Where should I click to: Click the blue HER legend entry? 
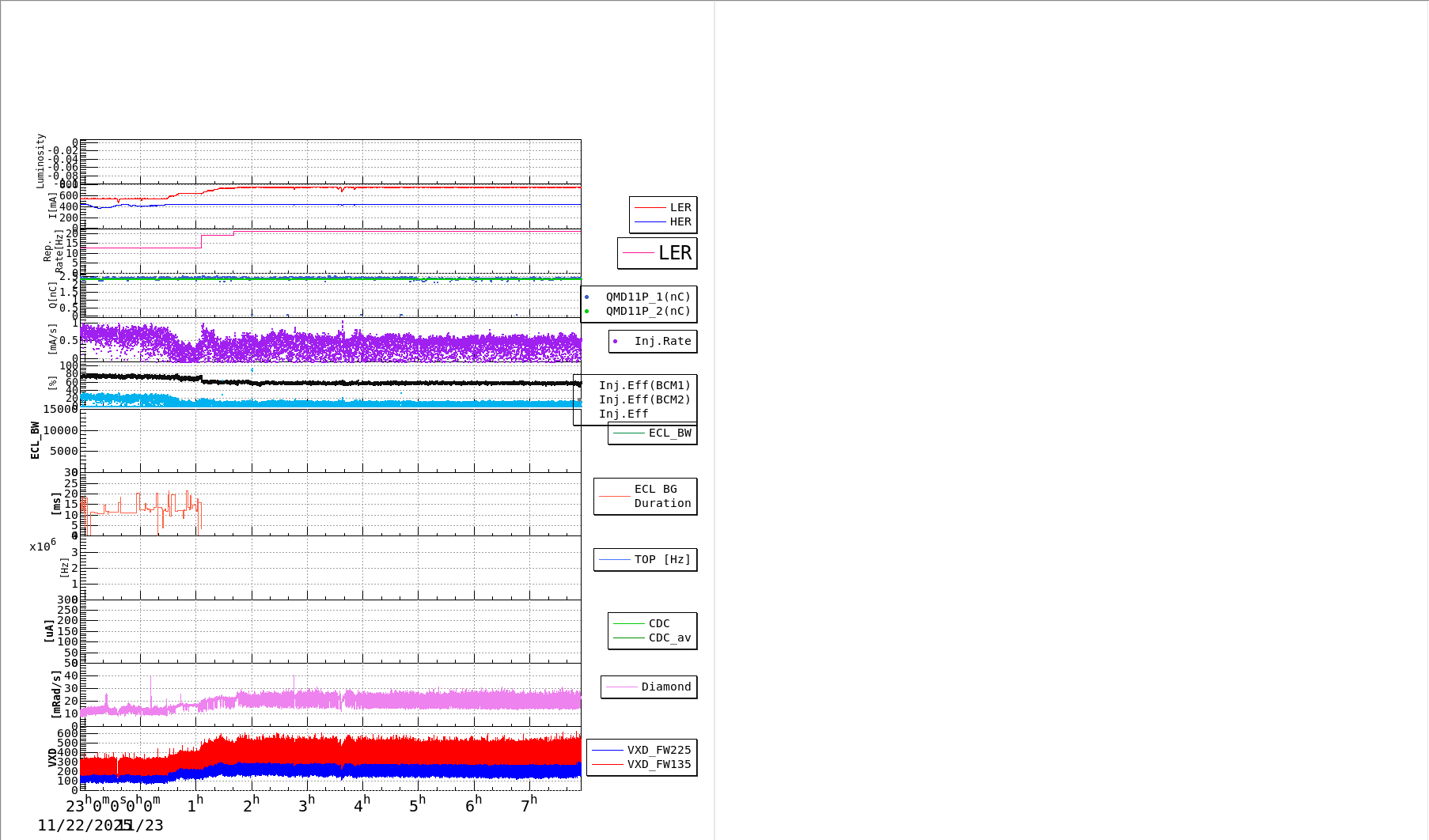[663, 222]
